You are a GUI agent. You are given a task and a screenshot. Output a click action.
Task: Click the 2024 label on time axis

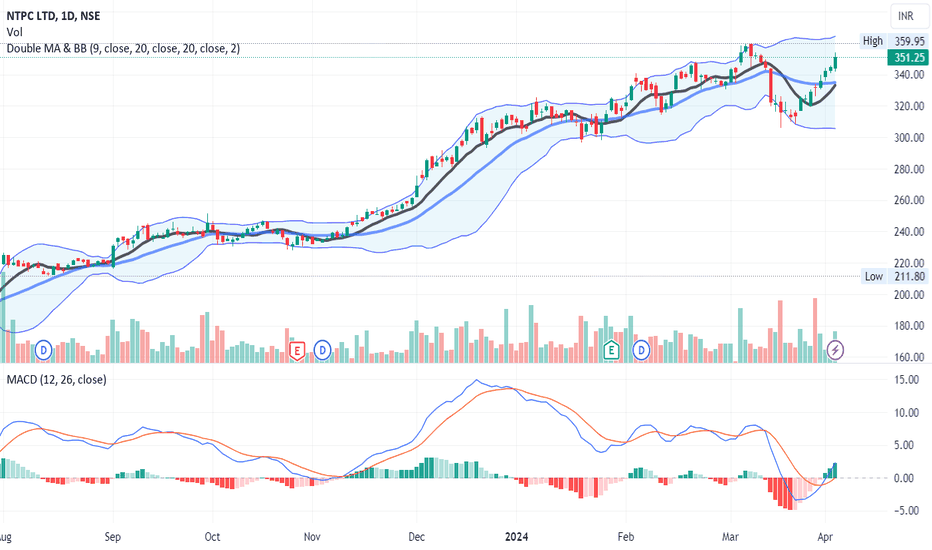coord(517,537)
